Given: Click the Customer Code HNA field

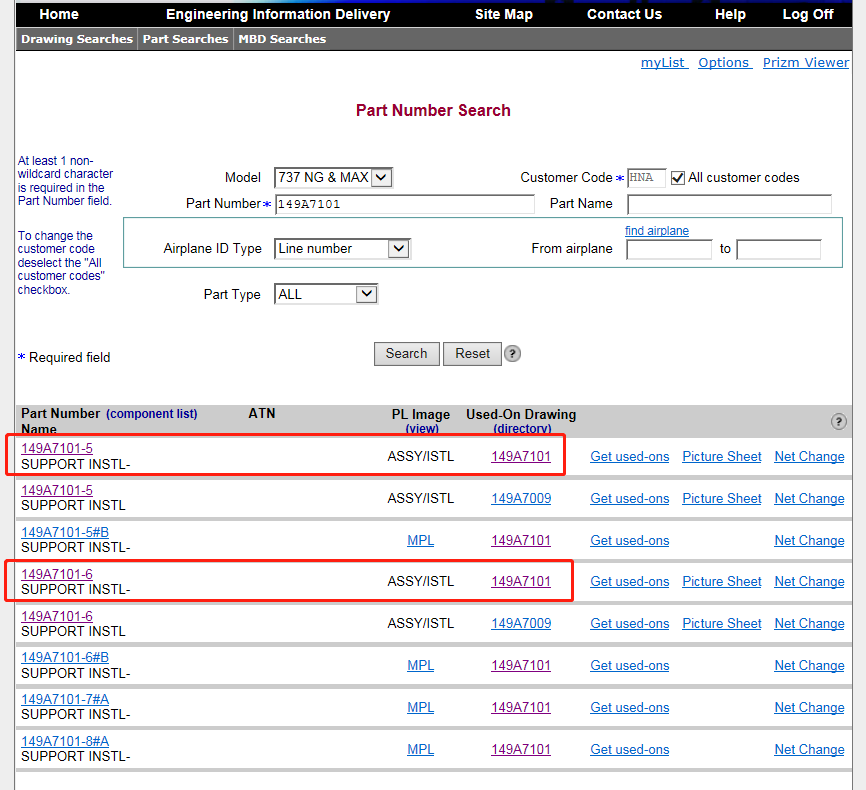Looking at the screenshot, I should (x=646, y=178).
